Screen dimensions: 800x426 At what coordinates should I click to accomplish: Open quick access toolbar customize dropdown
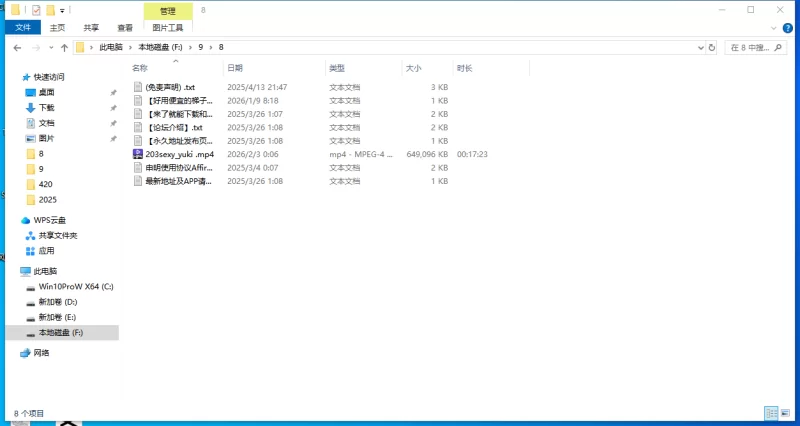coord(62,10)
